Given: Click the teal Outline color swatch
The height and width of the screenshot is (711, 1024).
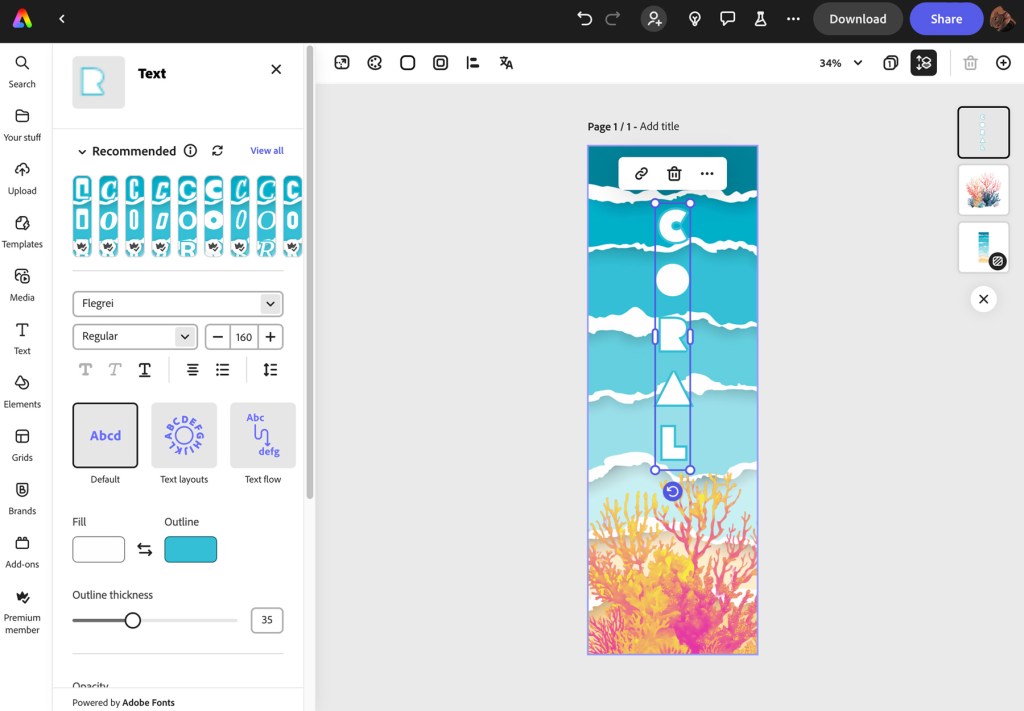Looking at the screenshot, I should (190, 549).
